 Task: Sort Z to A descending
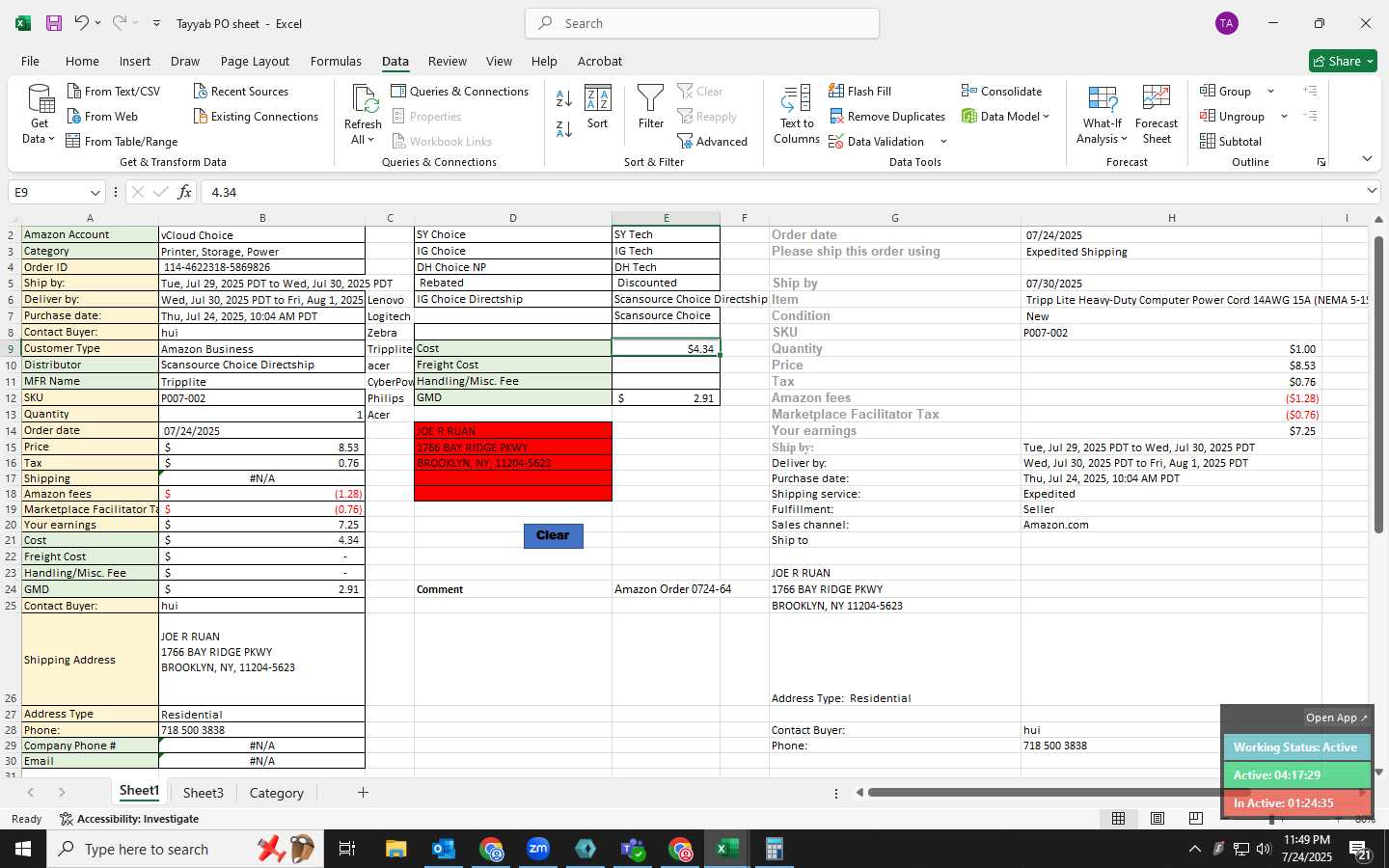pyautogui.click(x=564, y=128)
